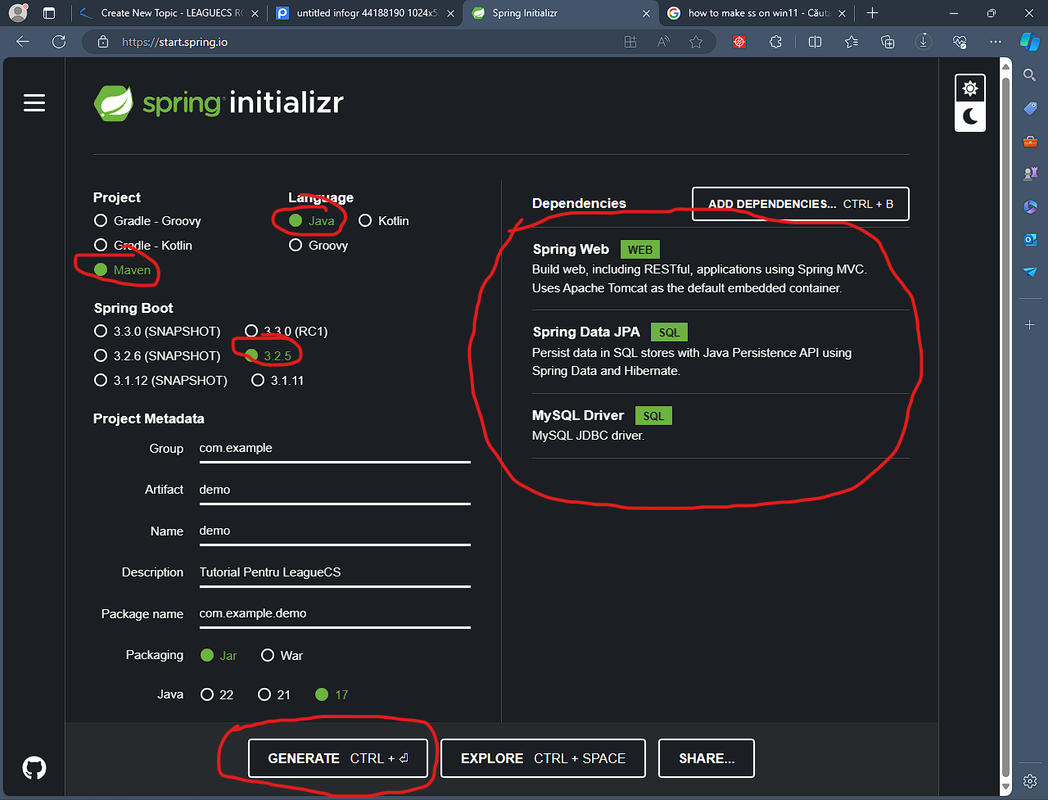This screenshot has width=1048, height=800.
Task: Select Spring Boot 3.2.6 (SNAPSHOT)
Action: [157, 356]
